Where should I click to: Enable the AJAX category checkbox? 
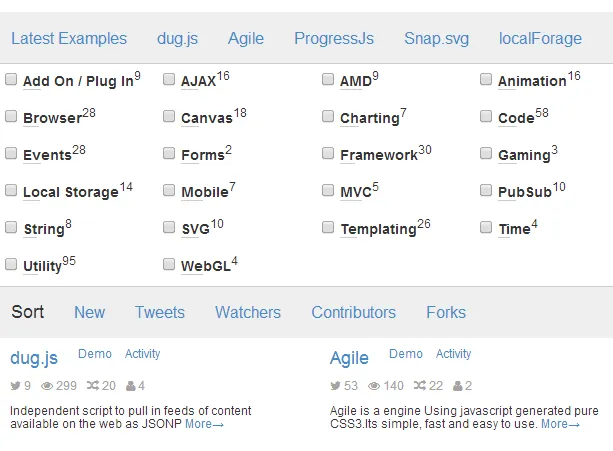tap(169, 79)
